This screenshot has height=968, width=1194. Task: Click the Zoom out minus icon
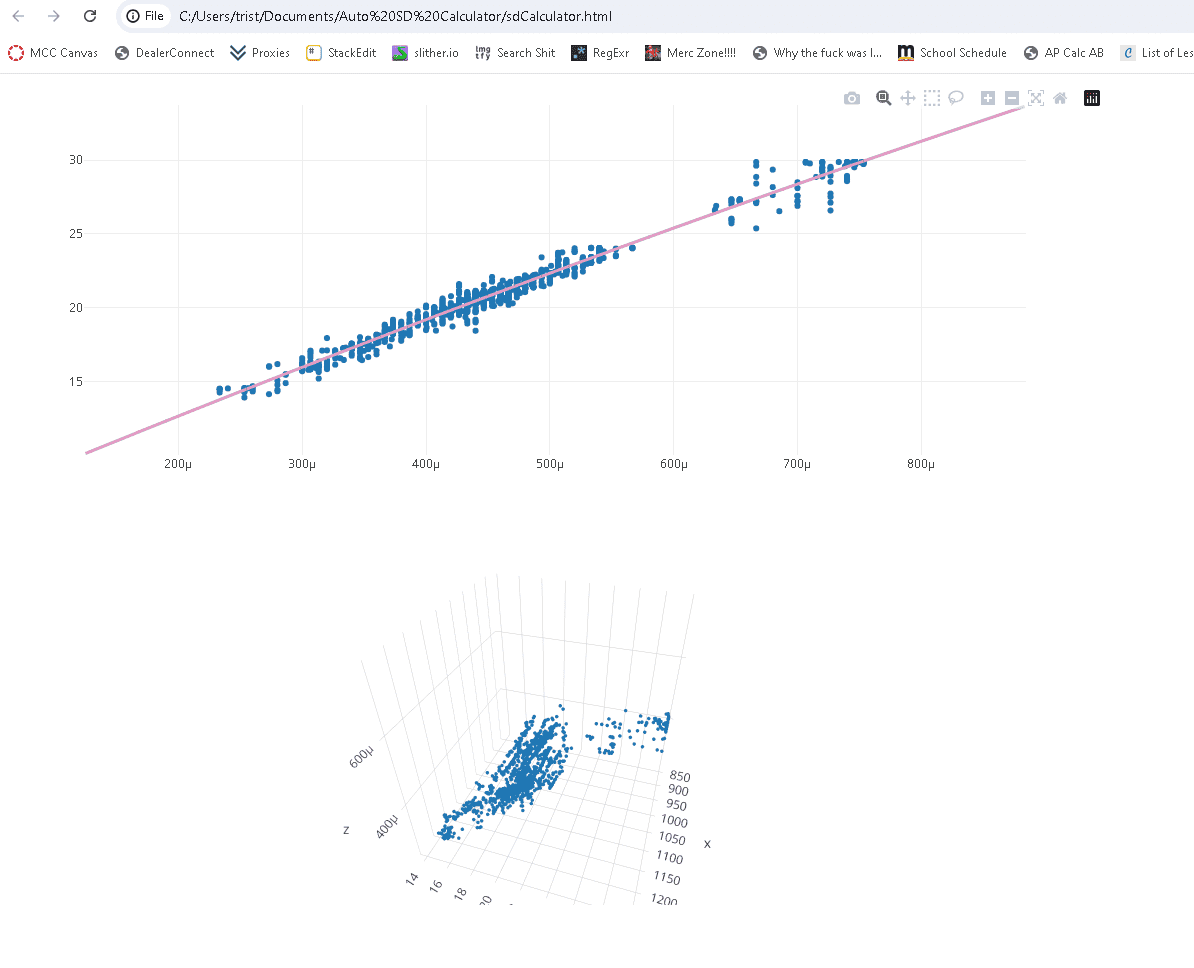[1012, 98]
